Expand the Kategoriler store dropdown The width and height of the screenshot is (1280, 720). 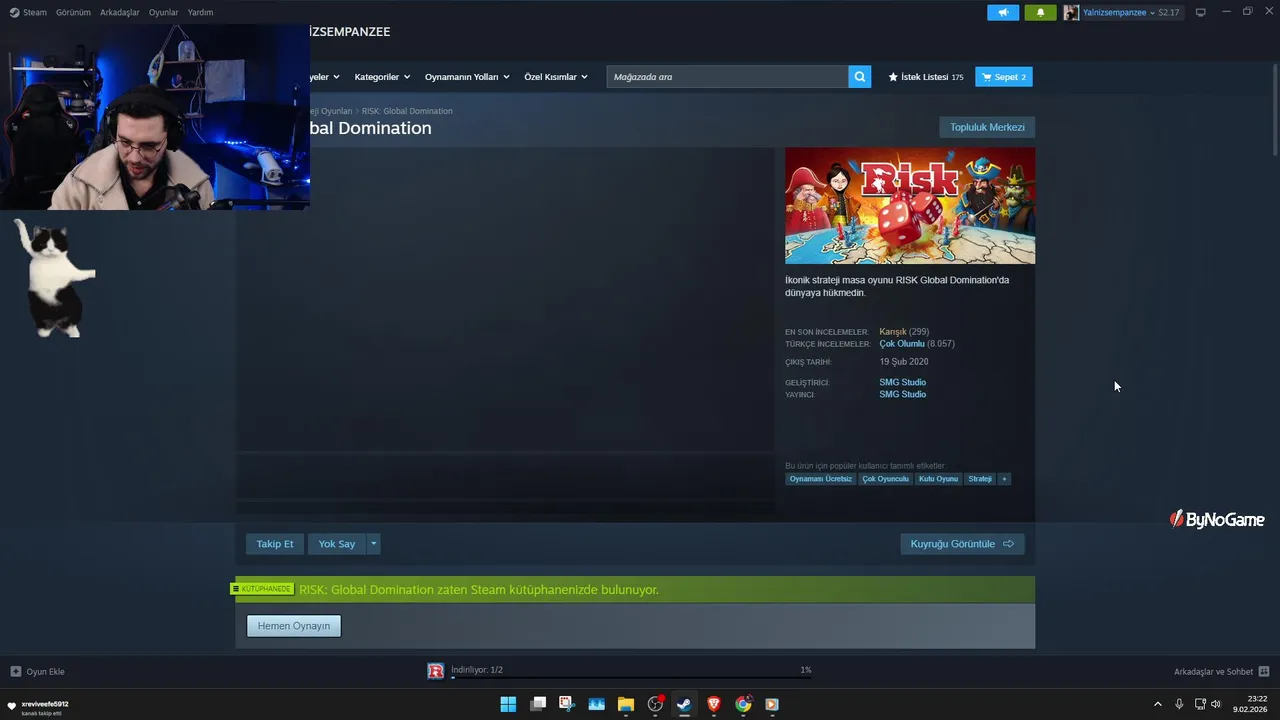click(x=382, y=77)
